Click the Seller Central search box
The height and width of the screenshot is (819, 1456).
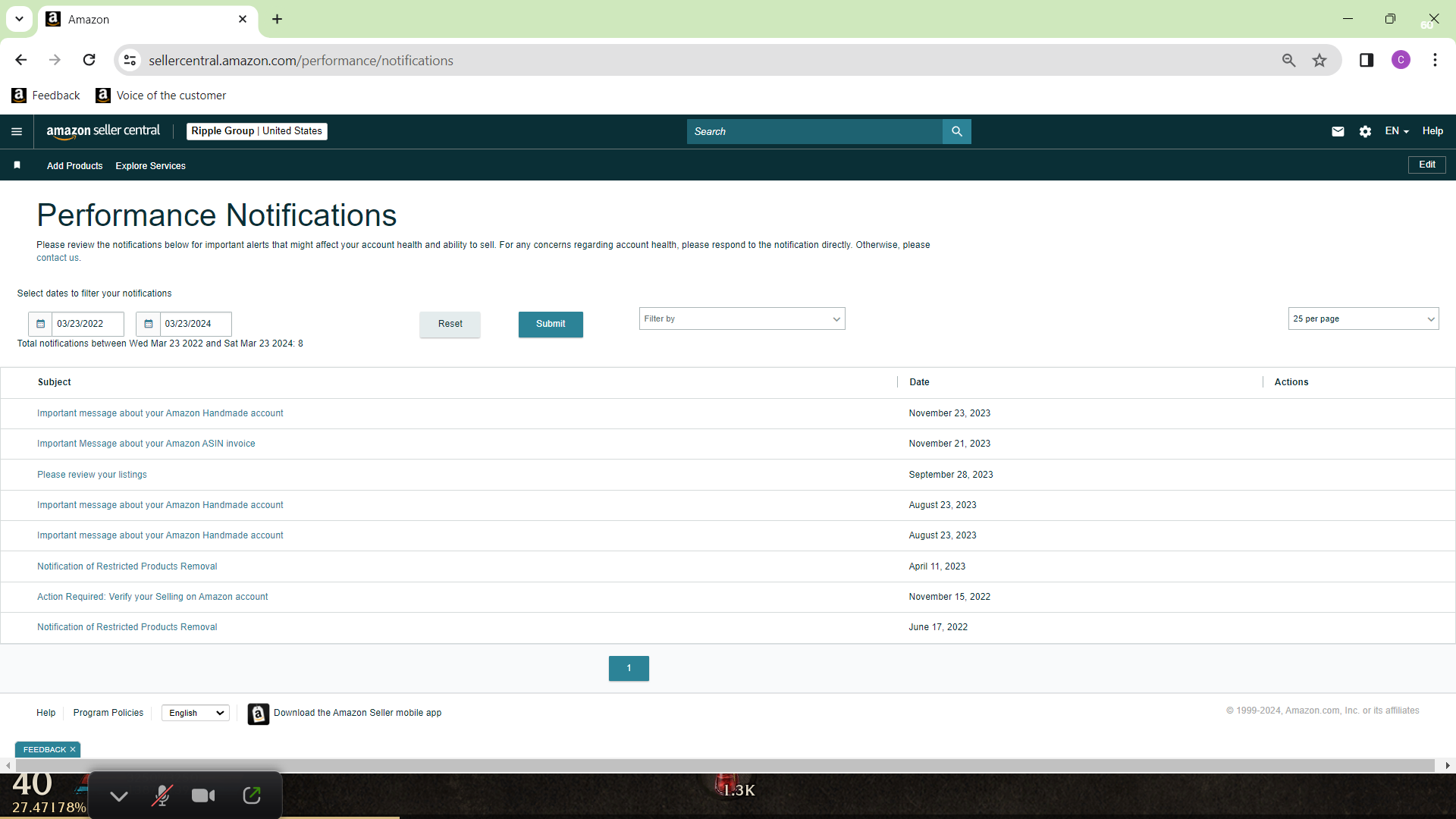814,132
